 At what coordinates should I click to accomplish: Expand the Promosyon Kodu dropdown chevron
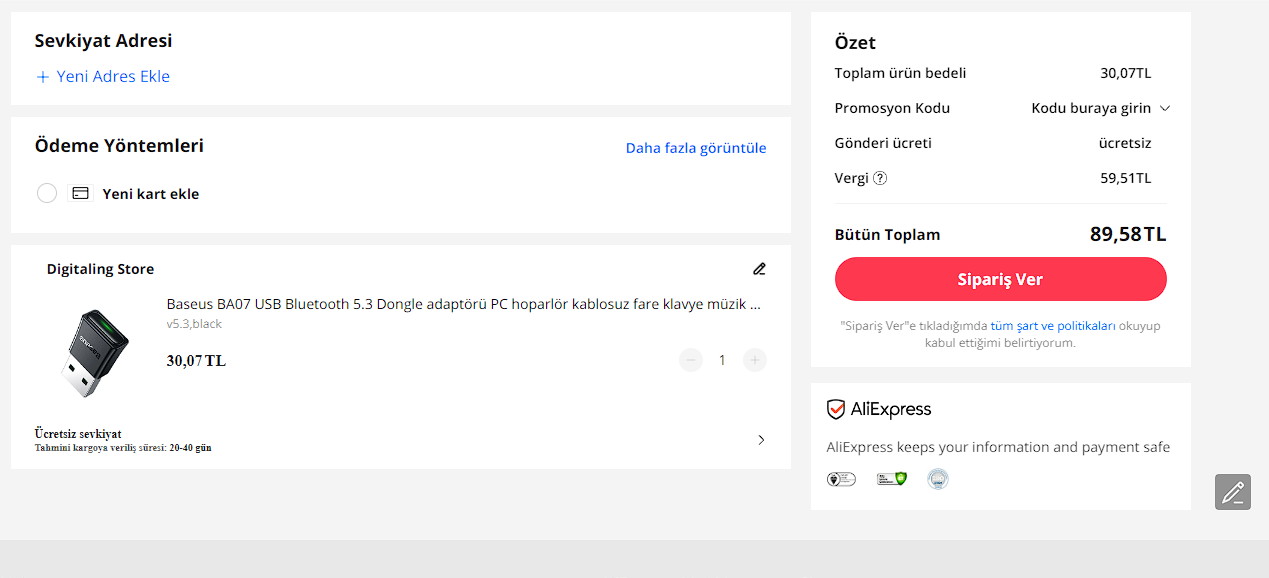click(1164, 108)
